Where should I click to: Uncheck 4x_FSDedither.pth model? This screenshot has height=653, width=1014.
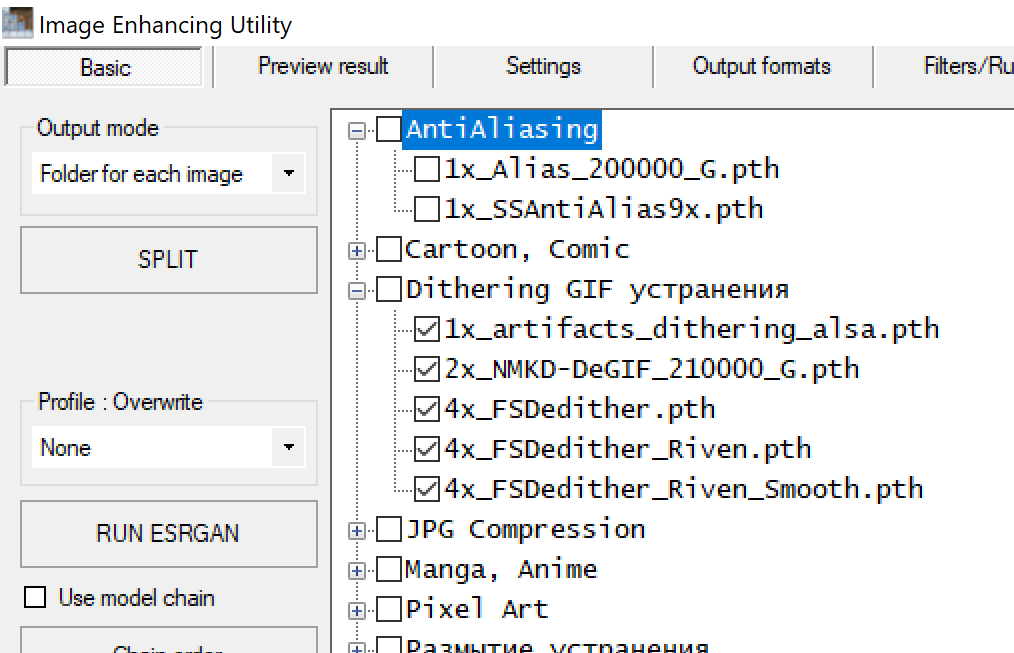[427, 408]
